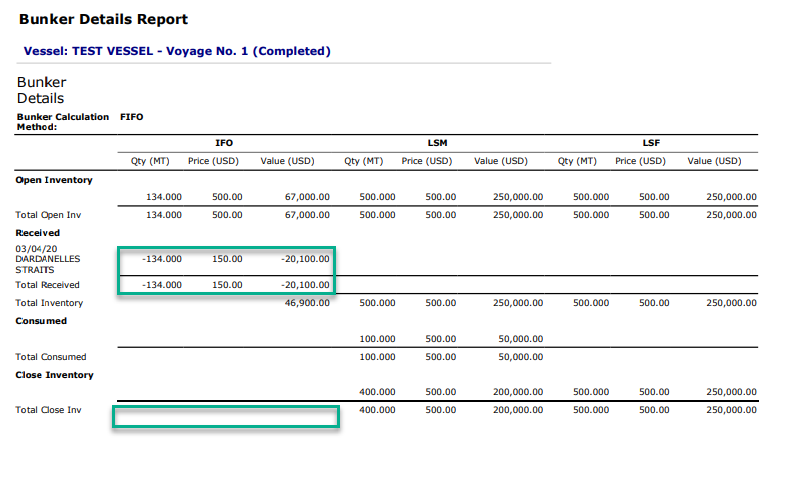The image size is (801, 498).
Task: Select the FIFO calculation method value
Action: [x=131, y=117]
